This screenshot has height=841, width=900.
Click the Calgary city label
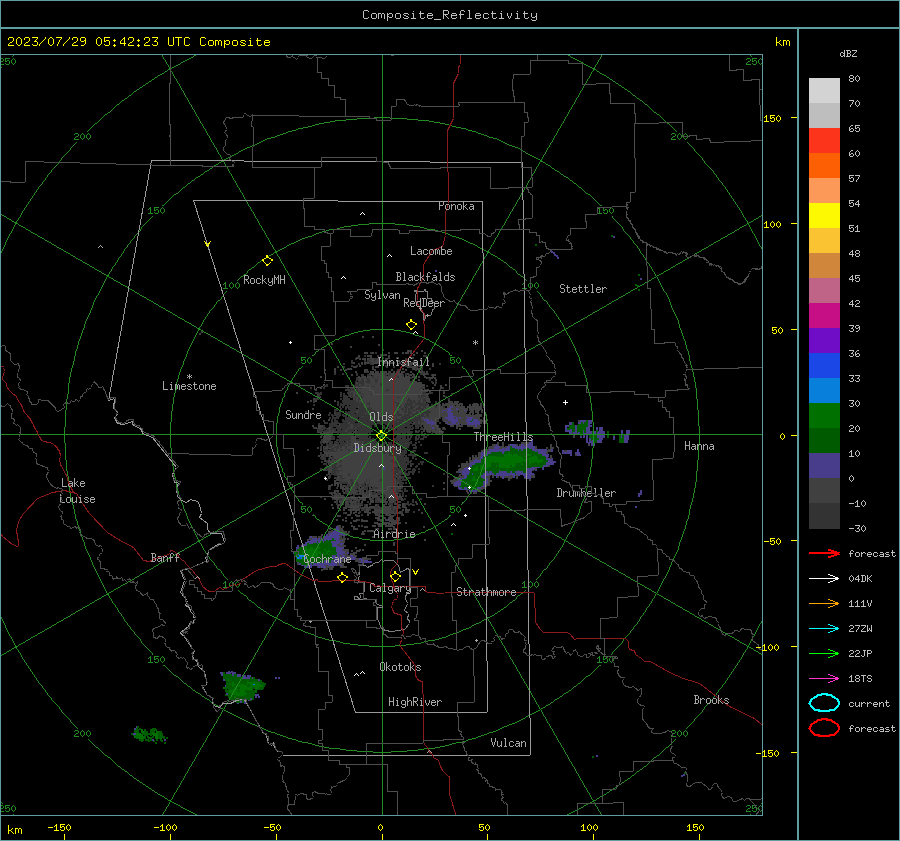390,588
